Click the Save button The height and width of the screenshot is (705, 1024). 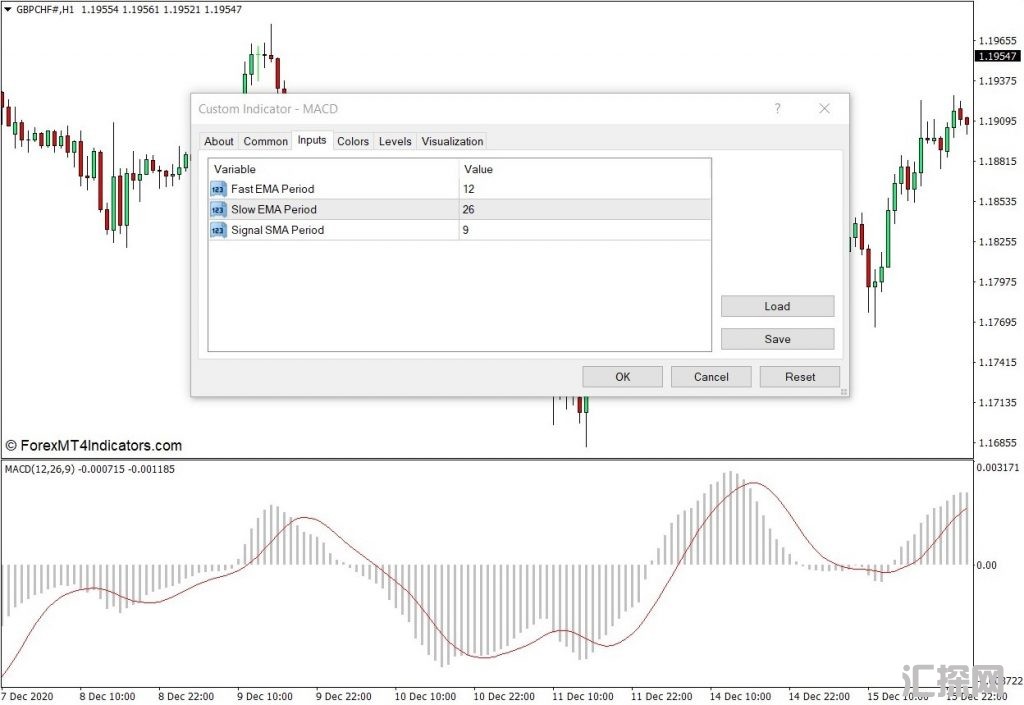tap(777, 339)
